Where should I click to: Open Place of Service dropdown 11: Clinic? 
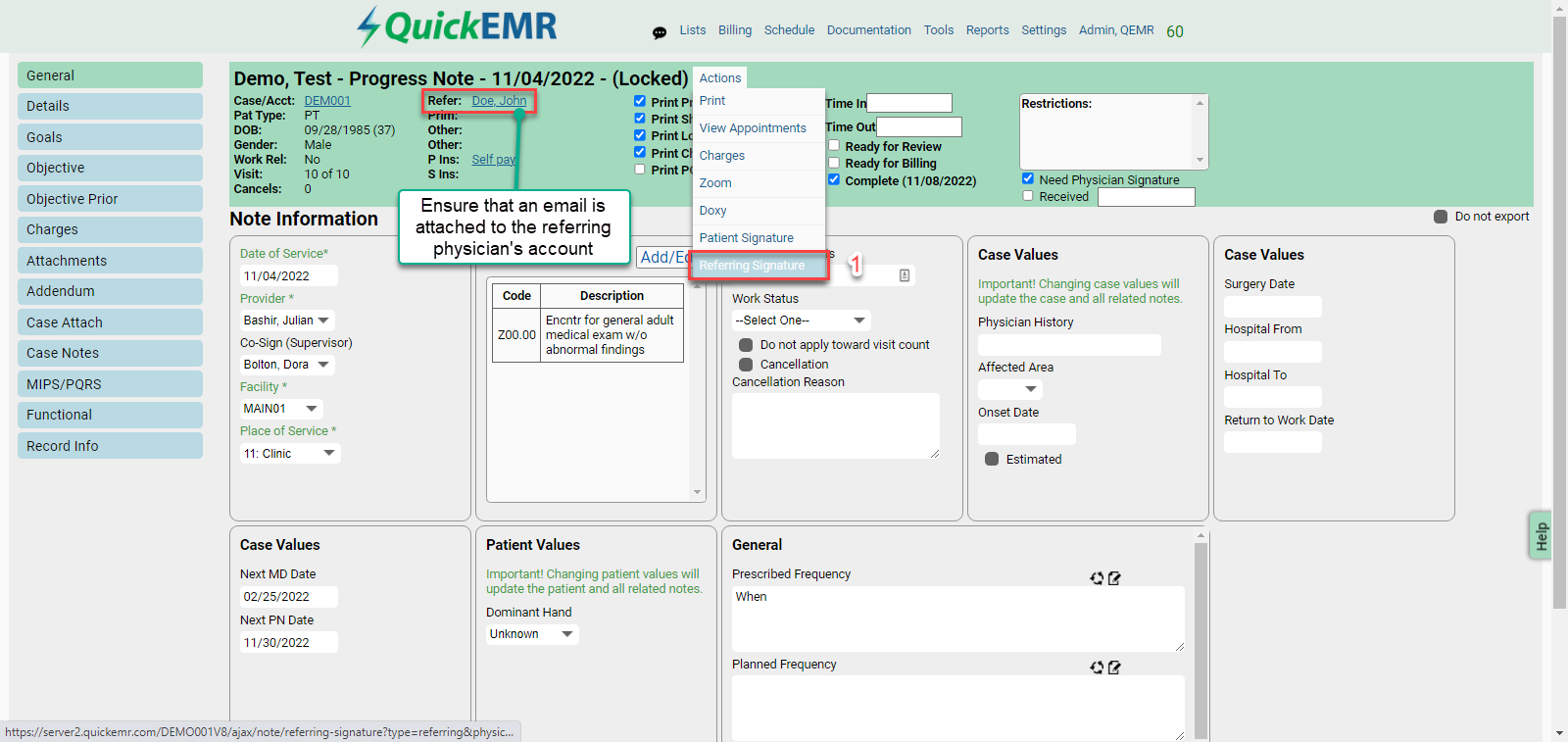click(290, 454)
